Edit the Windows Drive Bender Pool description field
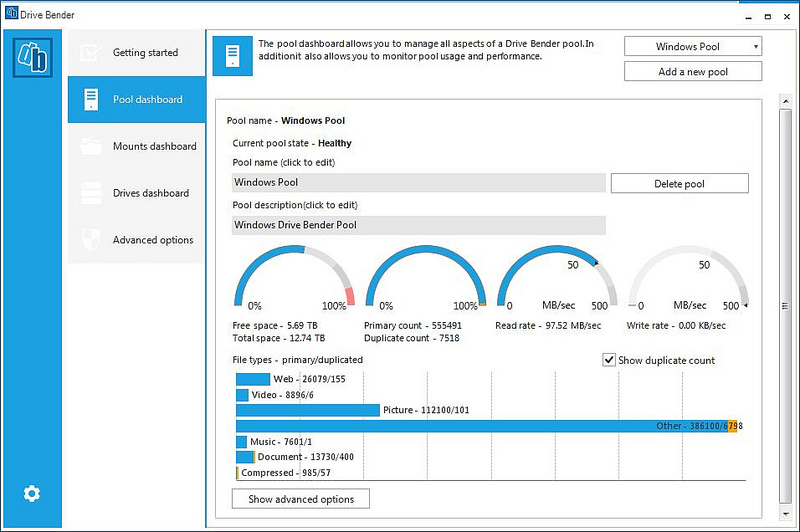The height and width of the screenshot is (532, 800). click(418, 225)
